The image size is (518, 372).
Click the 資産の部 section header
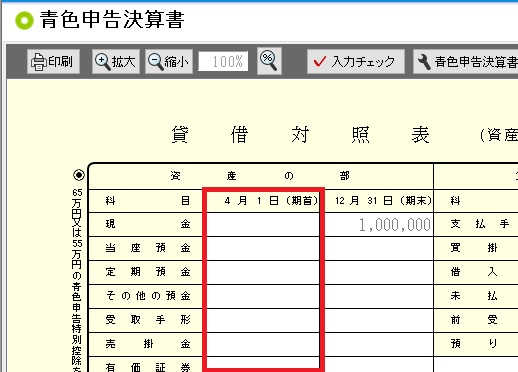click(260, 176)
